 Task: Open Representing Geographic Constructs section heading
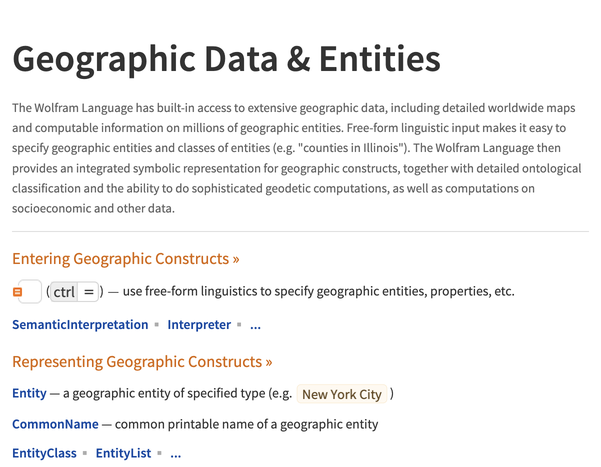[x=136, y=361]
